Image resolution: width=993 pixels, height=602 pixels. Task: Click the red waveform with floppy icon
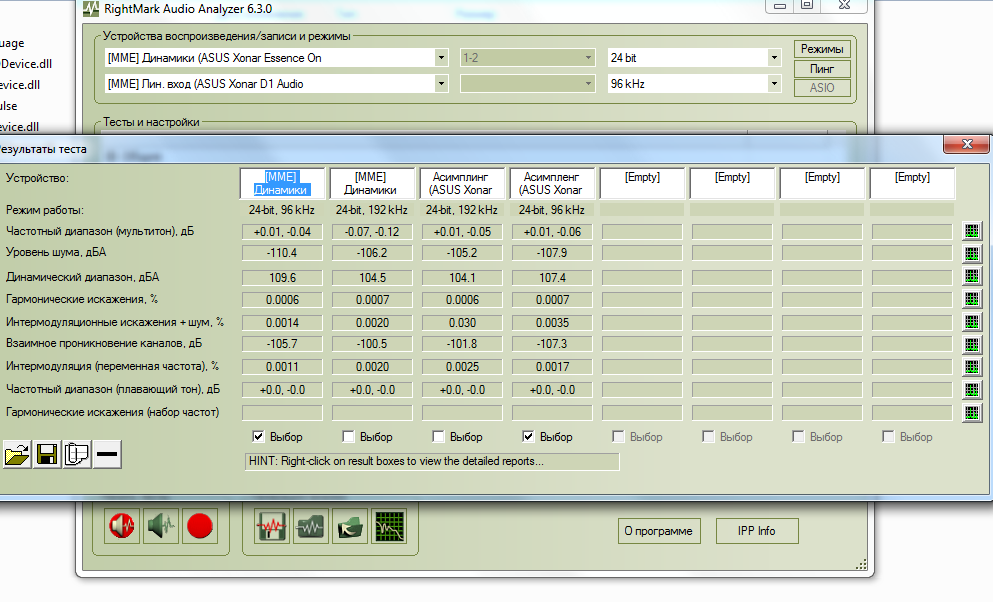point(272,526)
